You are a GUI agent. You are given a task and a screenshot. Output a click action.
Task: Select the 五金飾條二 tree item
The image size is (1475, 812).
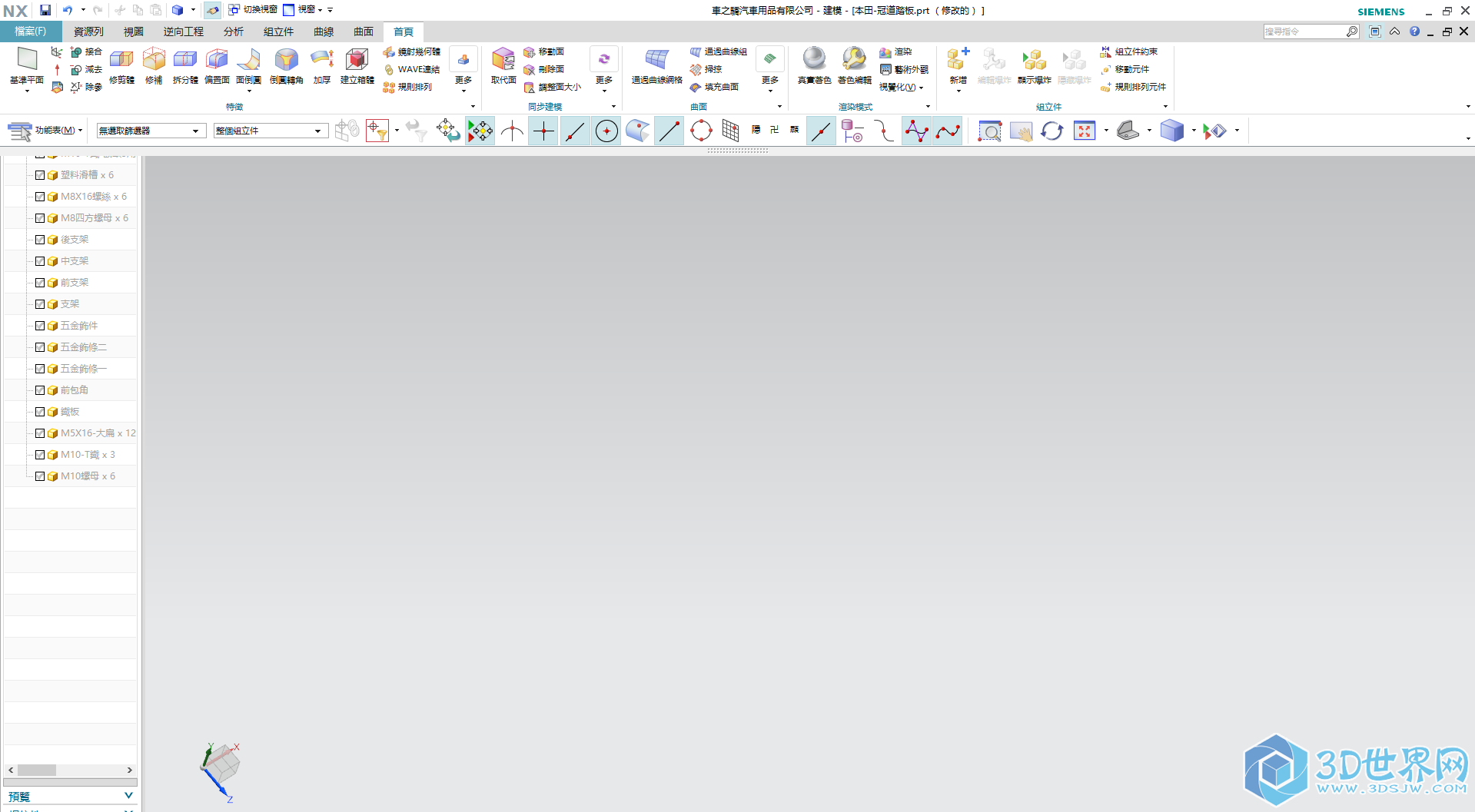pos(84,347)
